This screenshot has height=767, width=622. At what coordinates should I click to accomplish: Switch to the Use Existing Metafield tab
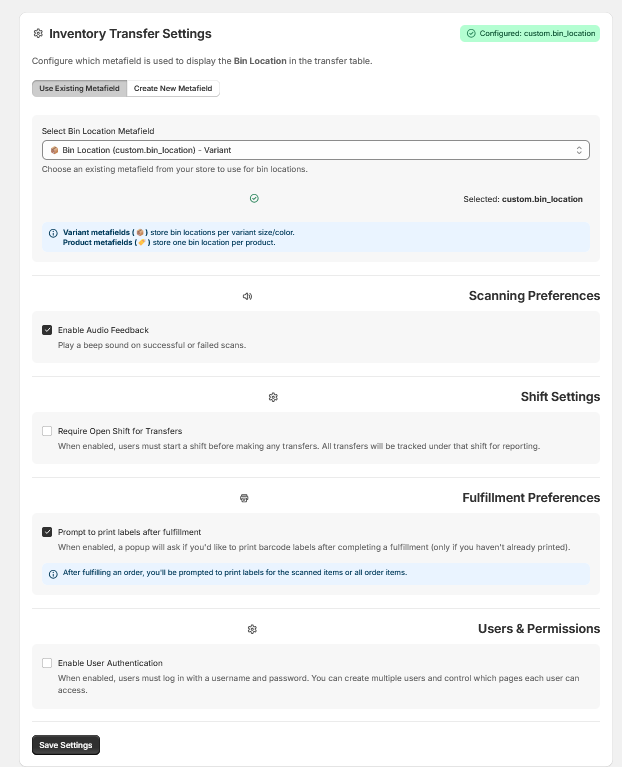79,89
